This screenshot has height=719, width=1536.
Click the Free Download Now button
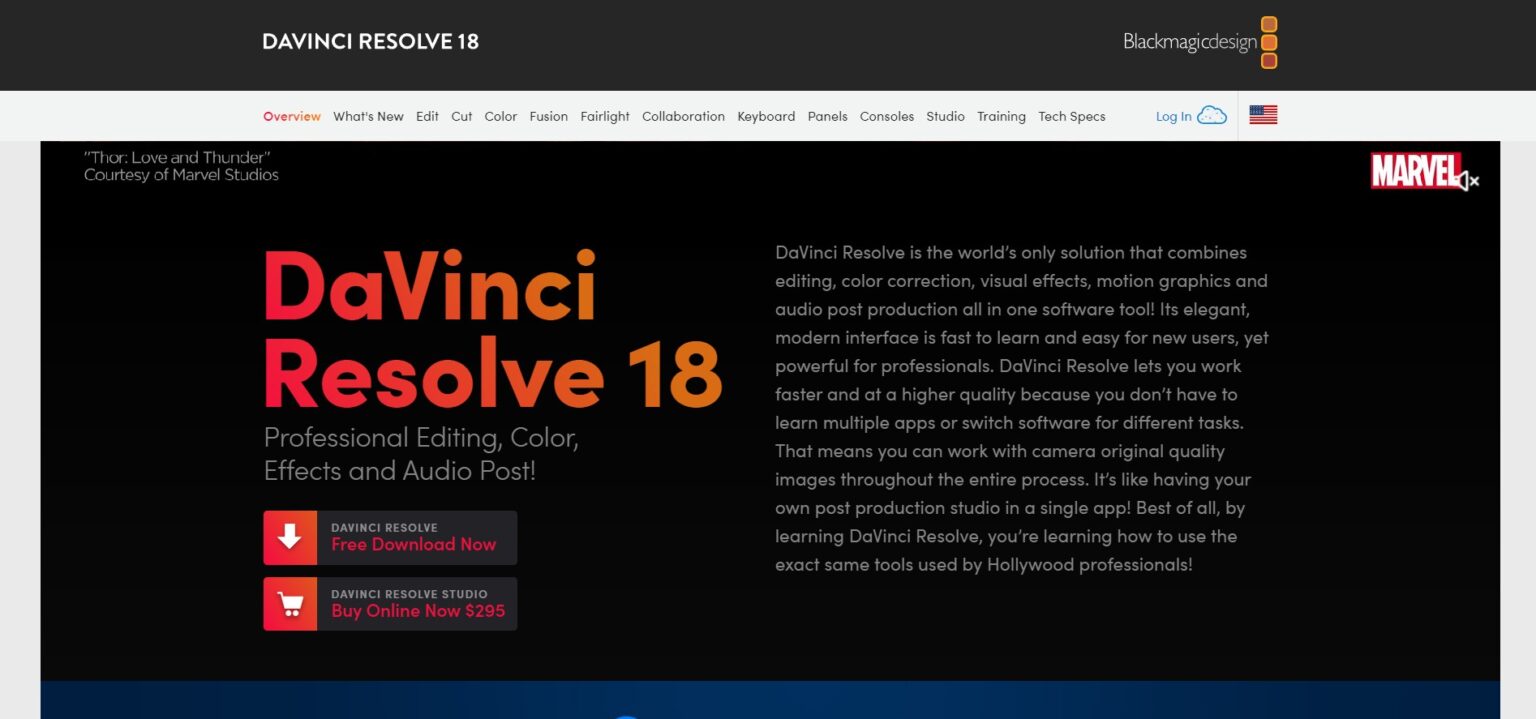click(414, 544)
